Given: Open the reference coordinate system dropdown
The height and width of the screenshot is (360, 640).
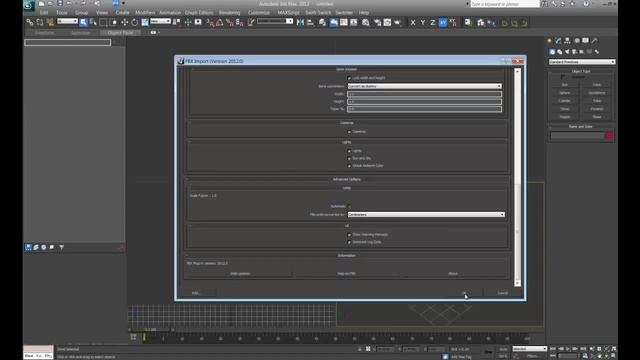Looking at the screenshot, I should pos(160,21).
